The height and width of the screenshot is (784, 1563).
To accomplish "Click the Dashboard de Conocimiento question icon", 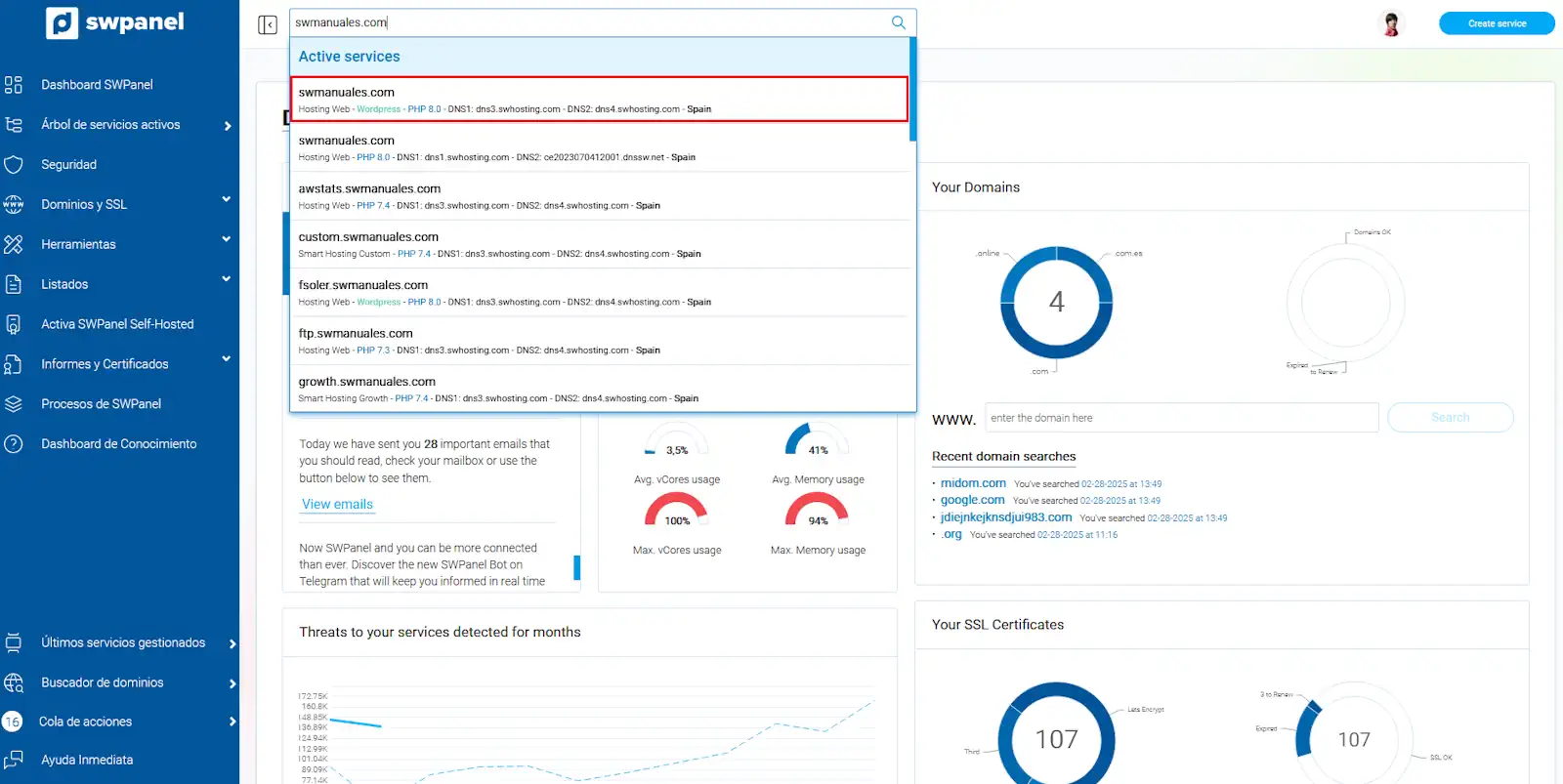I will point(14,444).
